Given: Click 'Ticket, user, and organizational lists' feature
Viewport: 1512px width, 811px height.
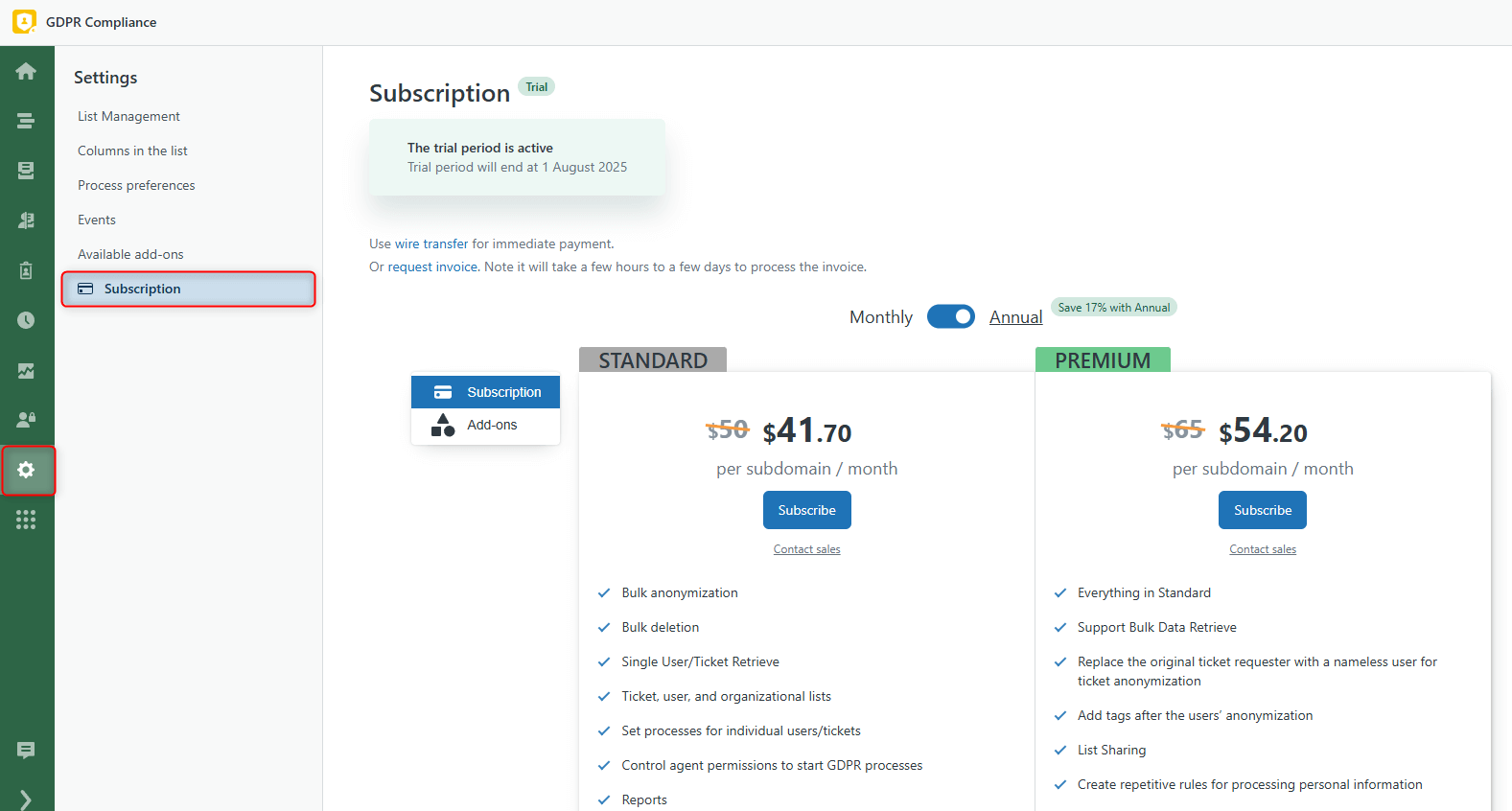Looking at the screenshot, I should pos(726,696).
